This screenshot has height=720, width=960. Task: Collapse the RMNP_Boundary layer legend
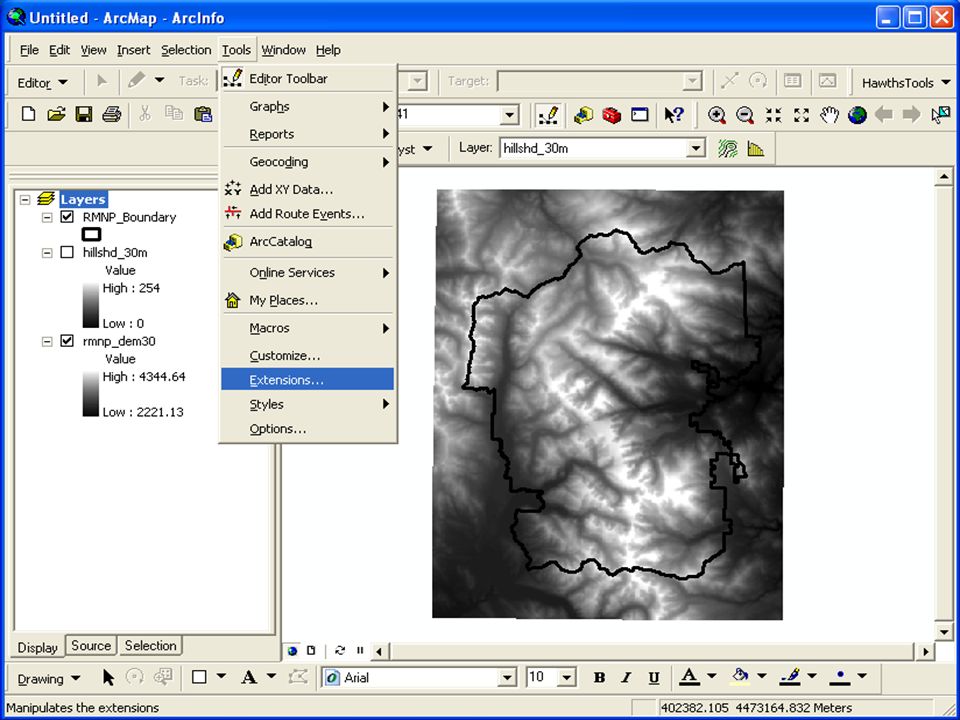tap(47, 217)
